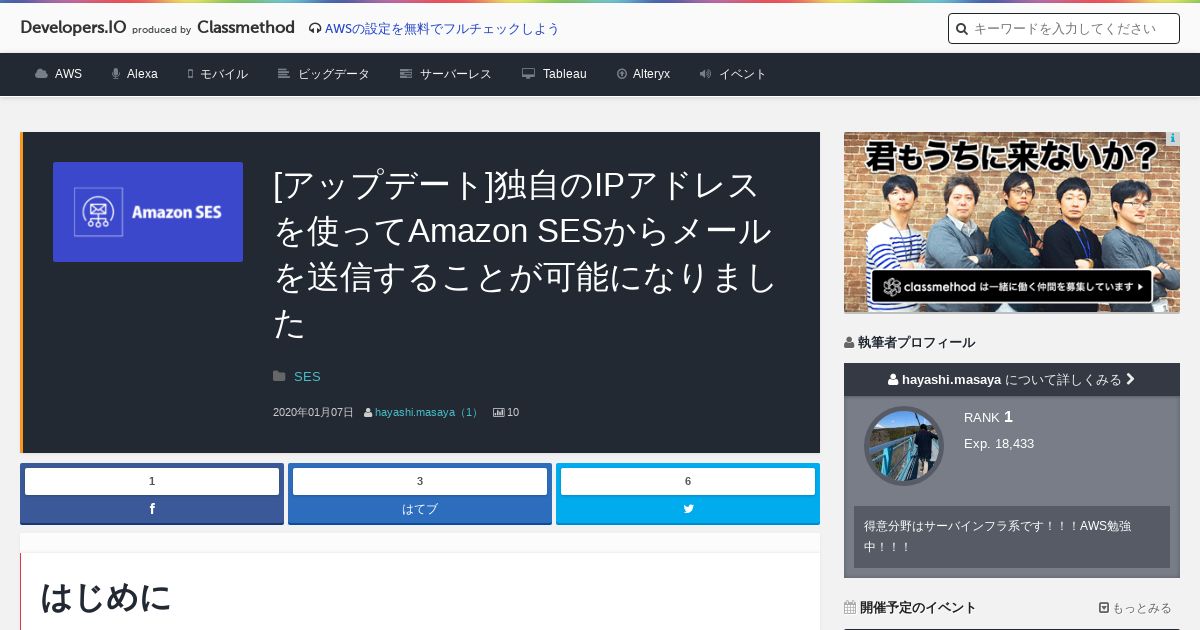Image resolution: width=1200 pixels, height=630 pixels.
Task: Click the circle icon beside Alteryx
Action: 622,74
